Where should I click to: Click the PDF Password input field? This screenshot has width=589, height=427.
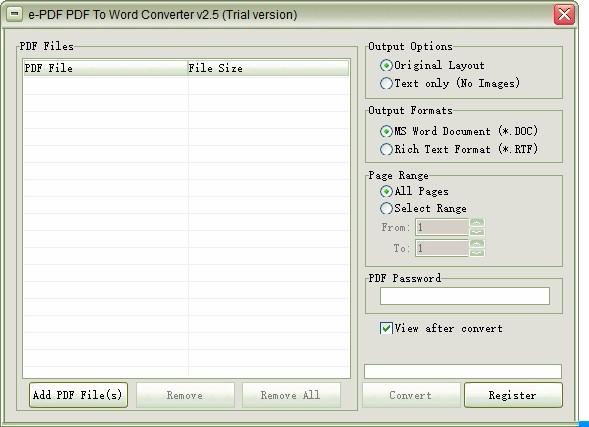pyautogui.click(x=465, y=296)
